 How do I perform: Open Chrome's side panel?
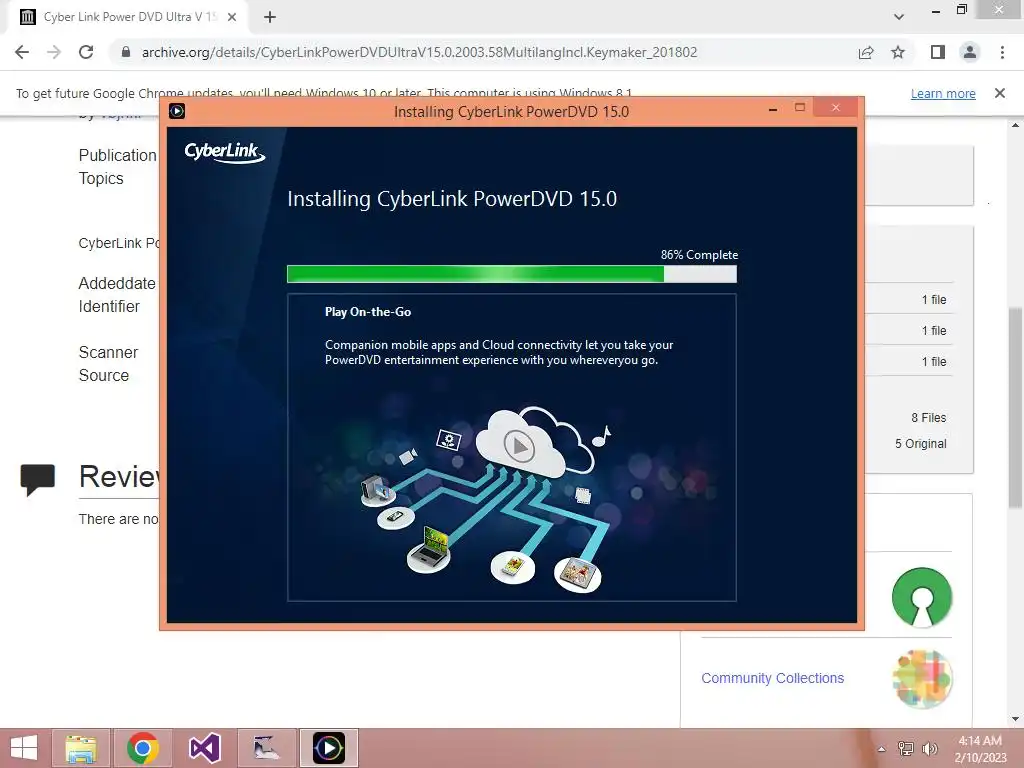coord(938,52)
